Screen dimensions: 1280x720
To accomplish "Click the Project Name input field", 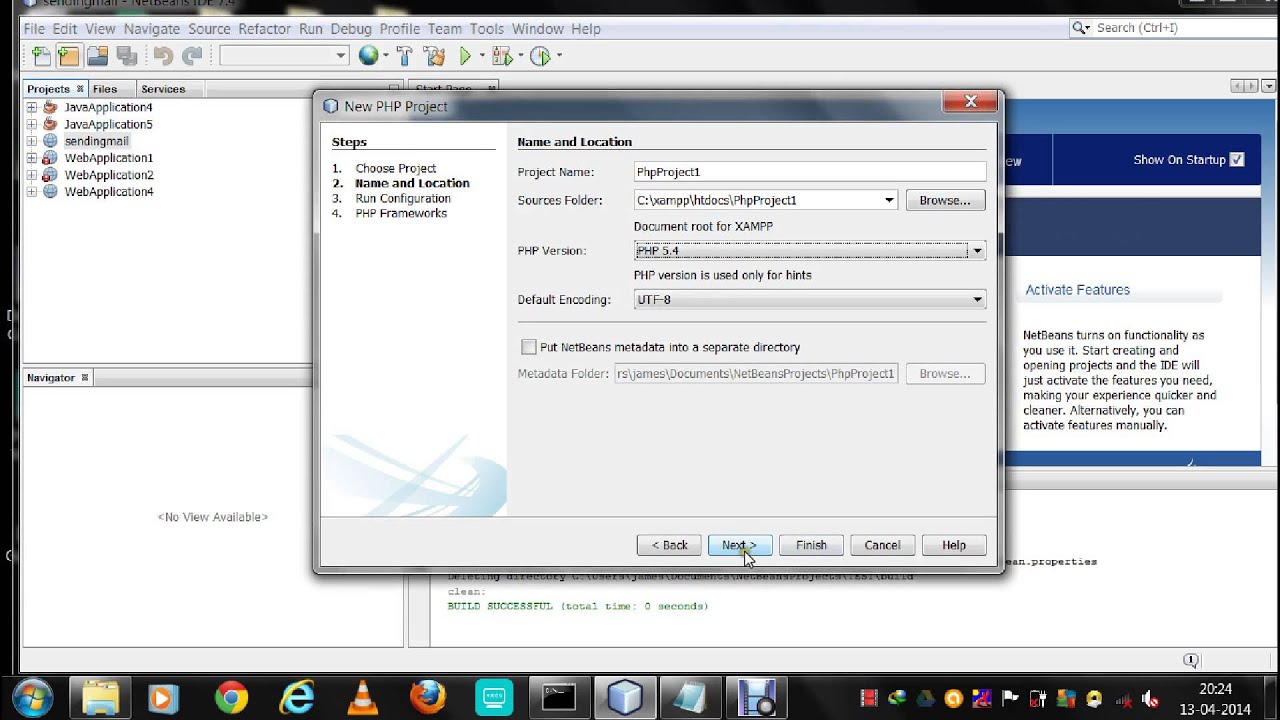I will tap(810, 172).
